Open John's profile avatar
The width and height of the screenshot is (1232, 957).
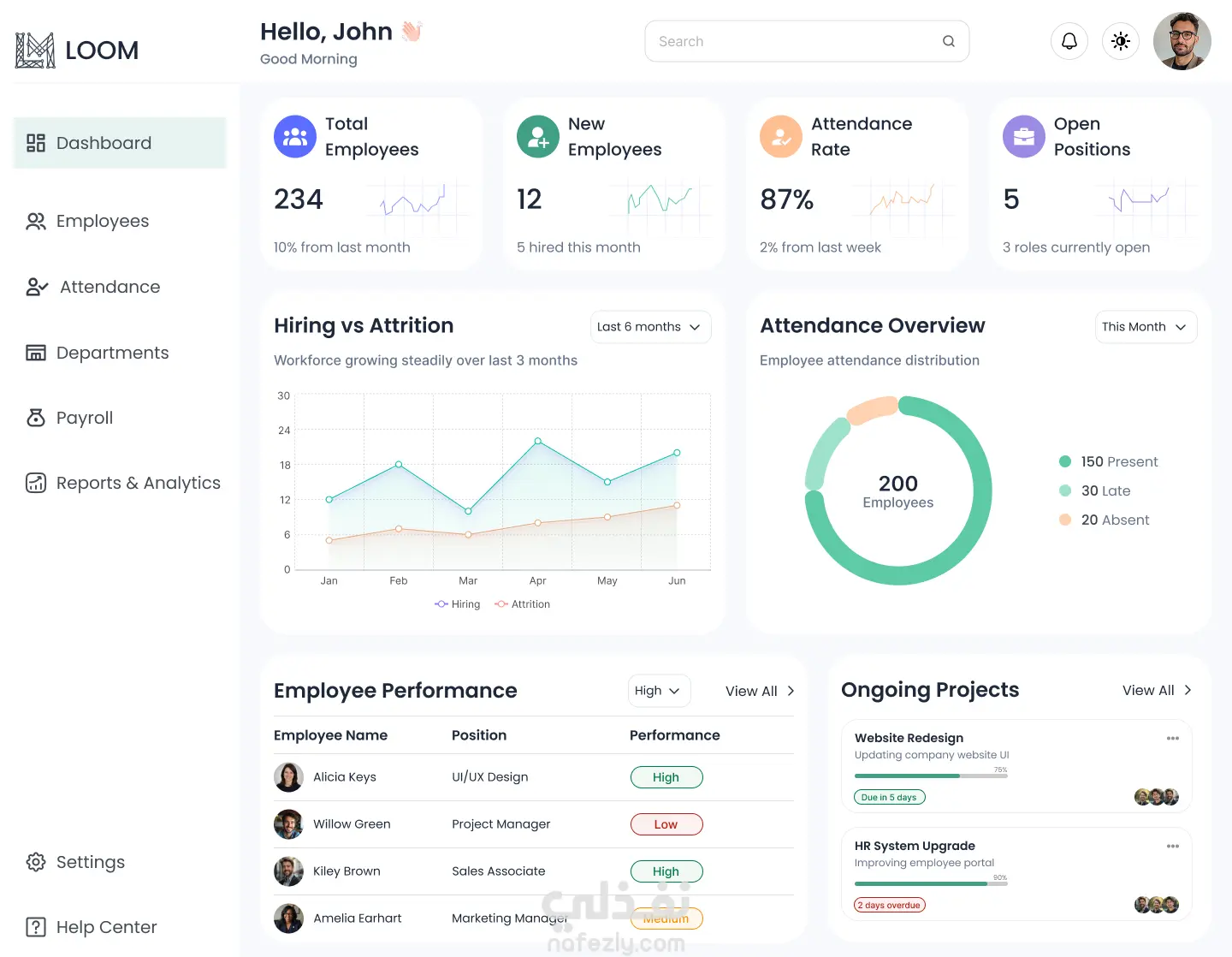click(1182, 41)
